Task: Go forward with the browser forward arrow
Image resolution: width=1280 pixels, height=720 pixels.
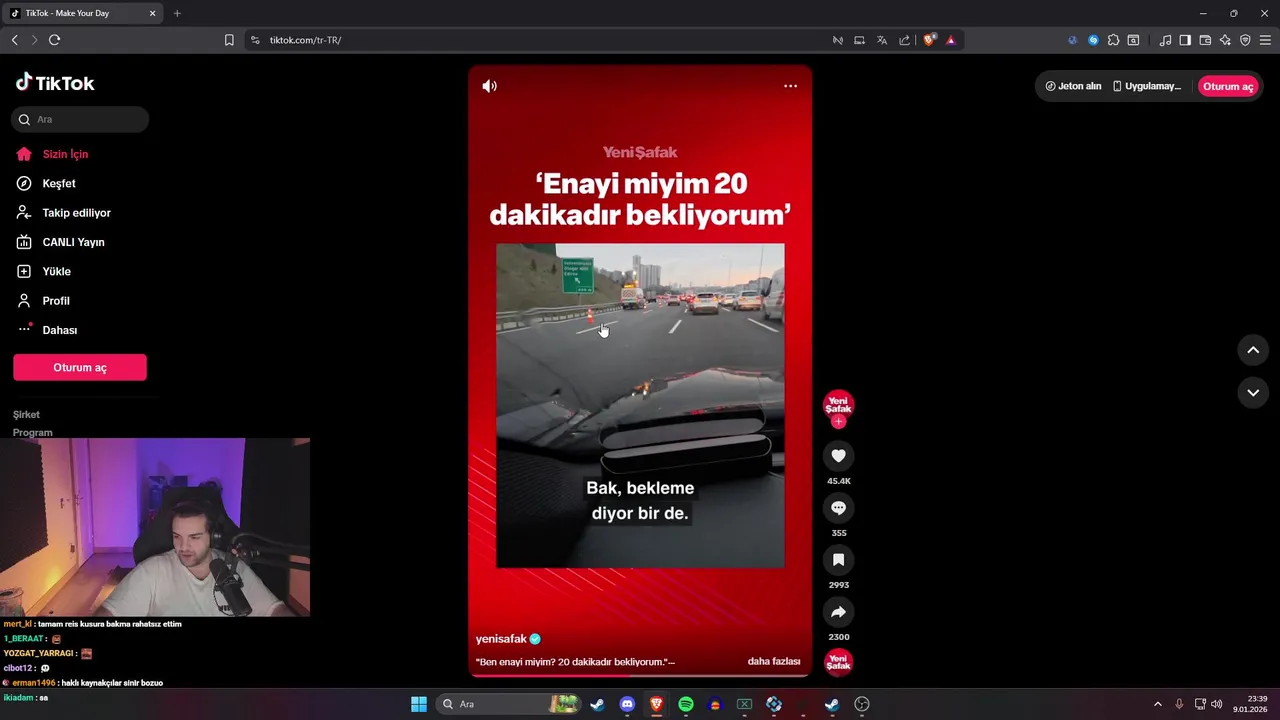Action: (34, 40)
